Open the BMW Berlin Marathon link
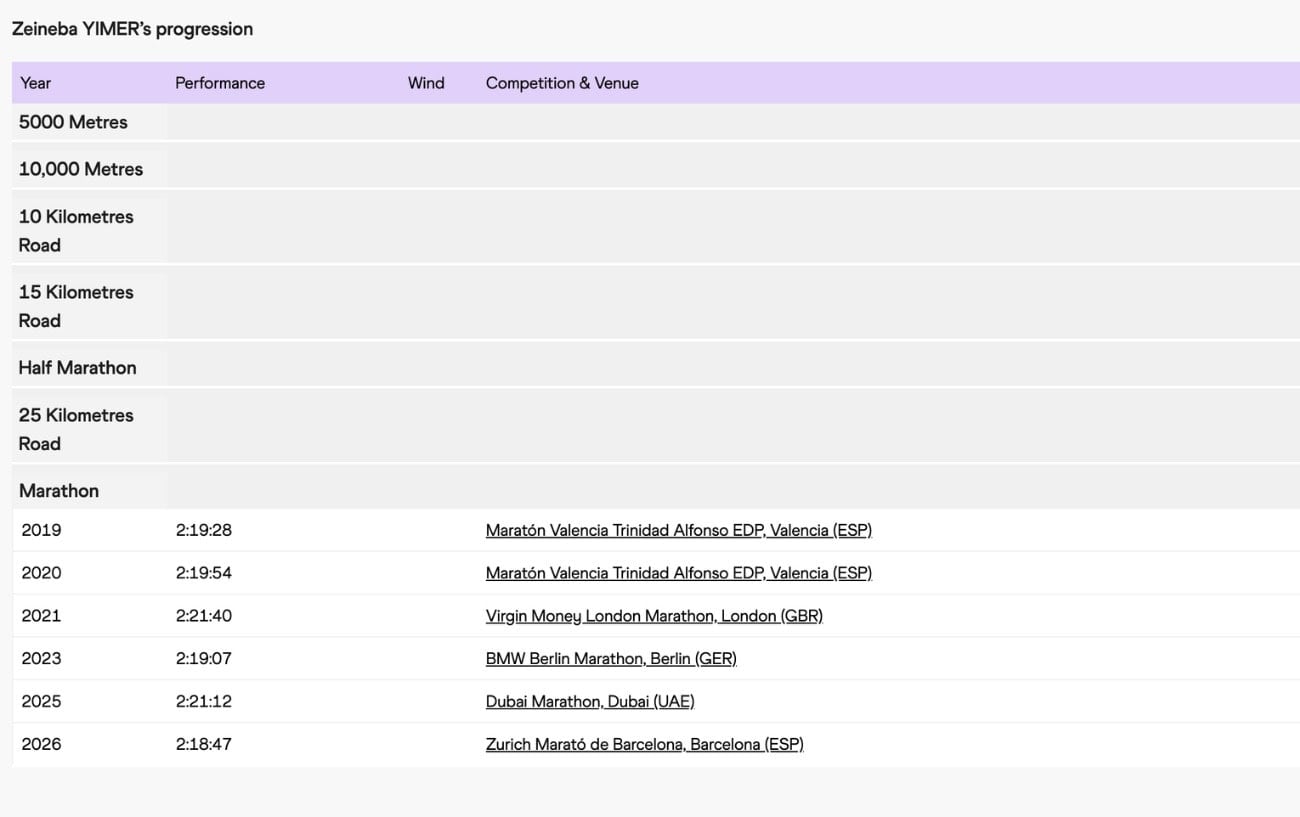Image resolution: width=1300 pixels, height=817 pixels. click(611, 658)
